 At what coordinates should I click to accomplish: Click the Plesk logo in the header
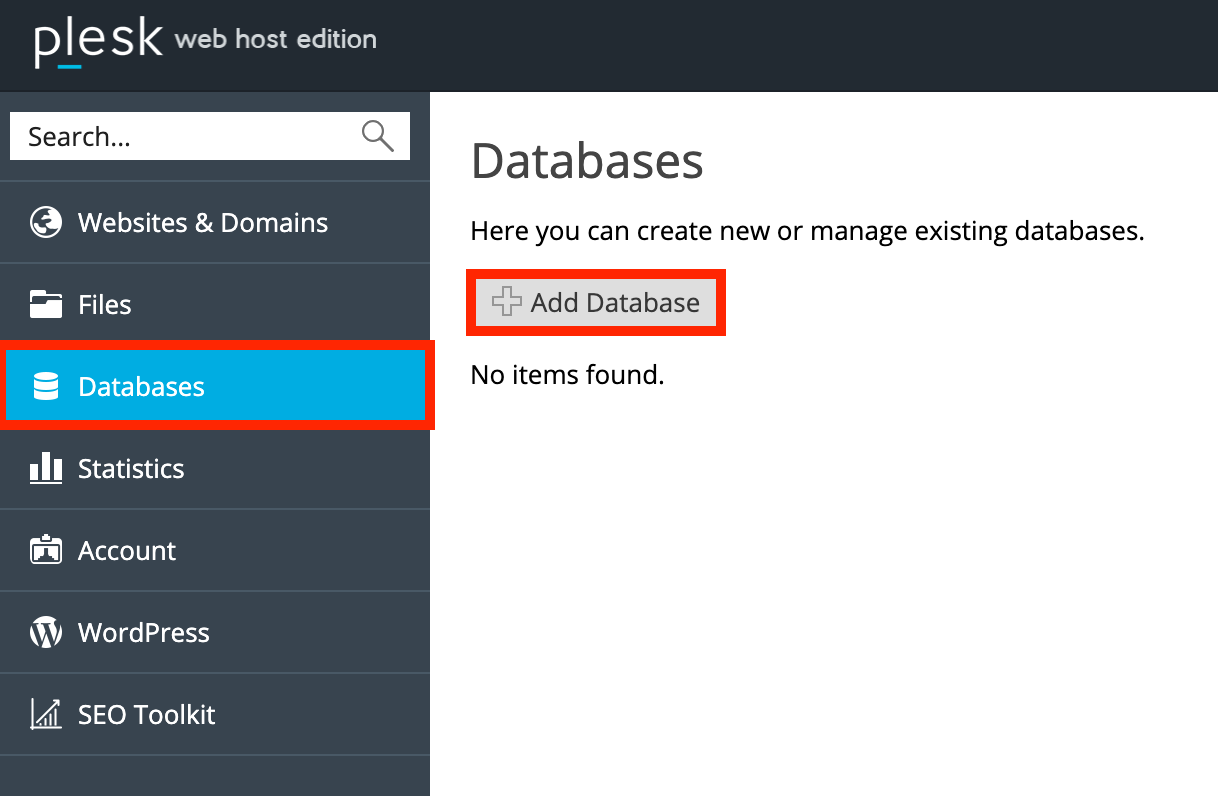pos(98,41)
